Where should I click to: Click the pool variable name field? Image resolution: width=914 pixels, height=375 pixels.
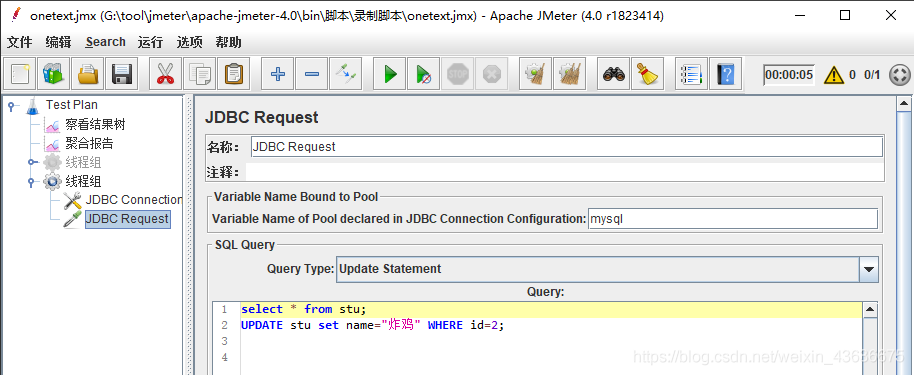click(732, 219)
